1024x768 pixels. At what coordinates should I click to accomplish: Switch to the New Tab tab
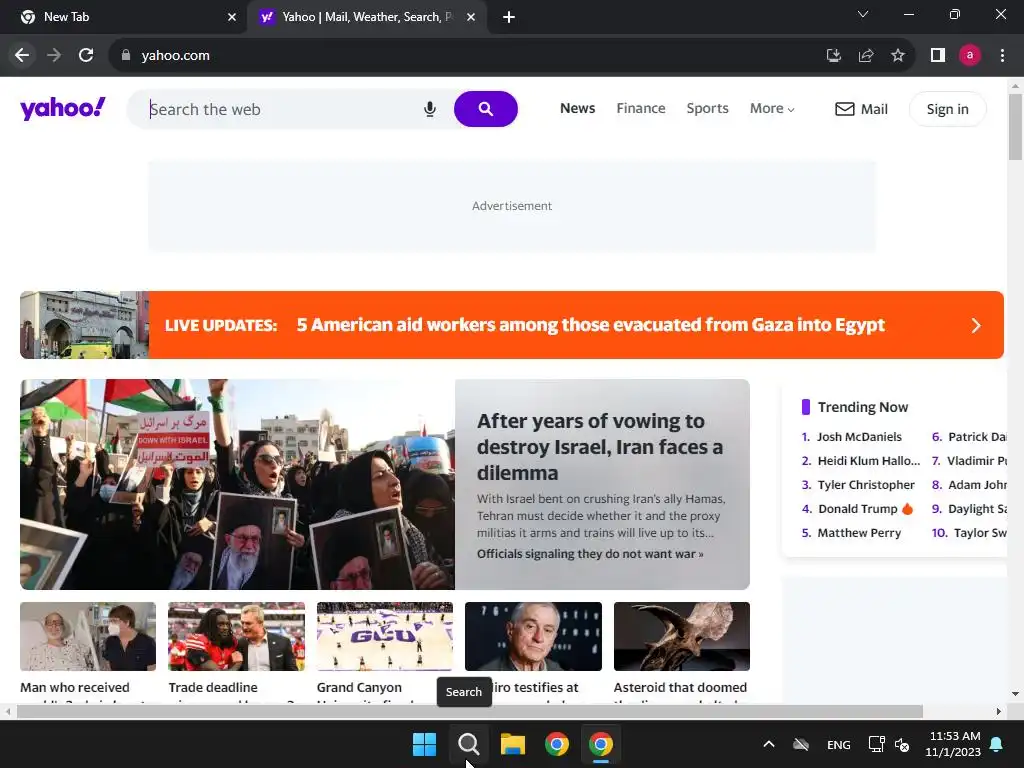[124, 17]
